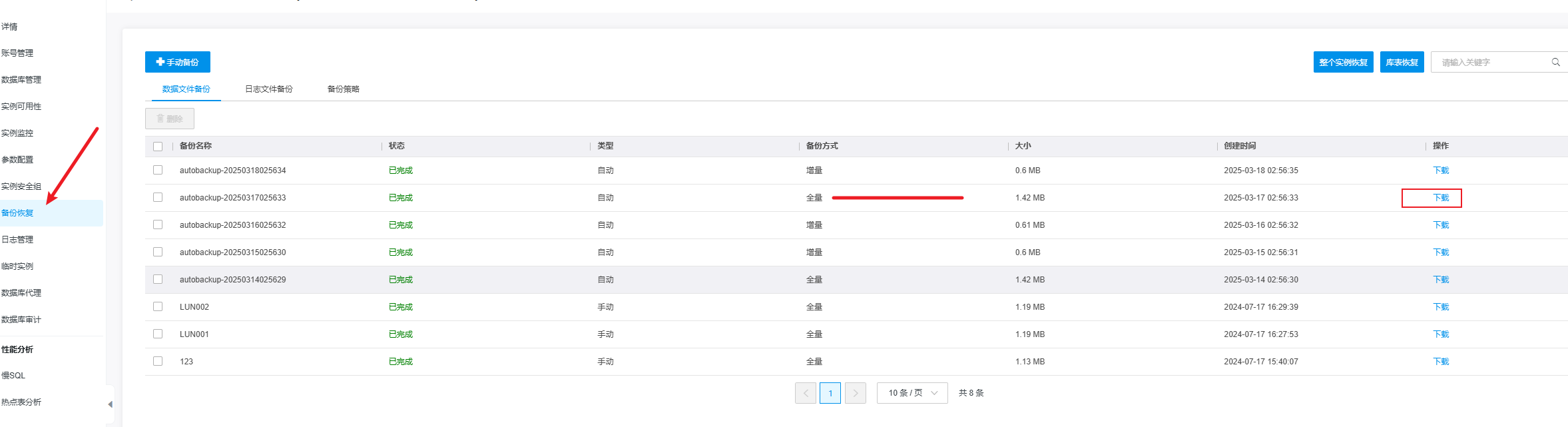1568x427 pixels.
Task: Toggle the select-all checkbox in header
Action: 158,147
